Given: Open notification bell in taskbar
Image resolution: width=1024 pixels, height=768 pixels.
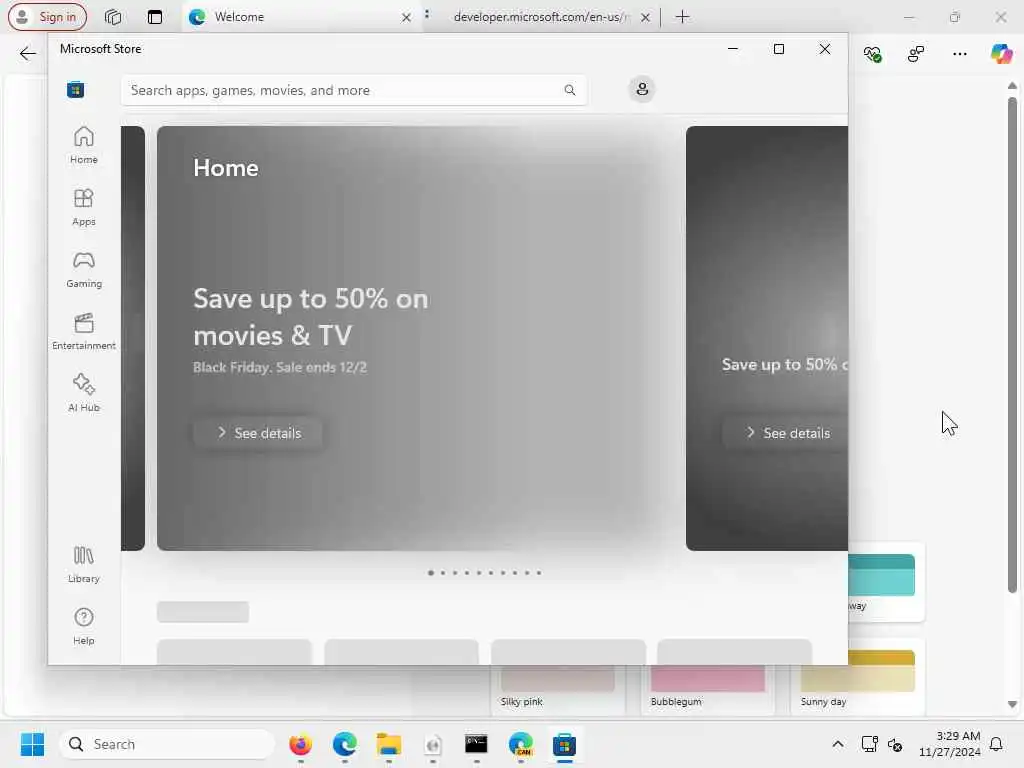Looking at the screenshot, I should pyautogui.click(x=996, y=744).
